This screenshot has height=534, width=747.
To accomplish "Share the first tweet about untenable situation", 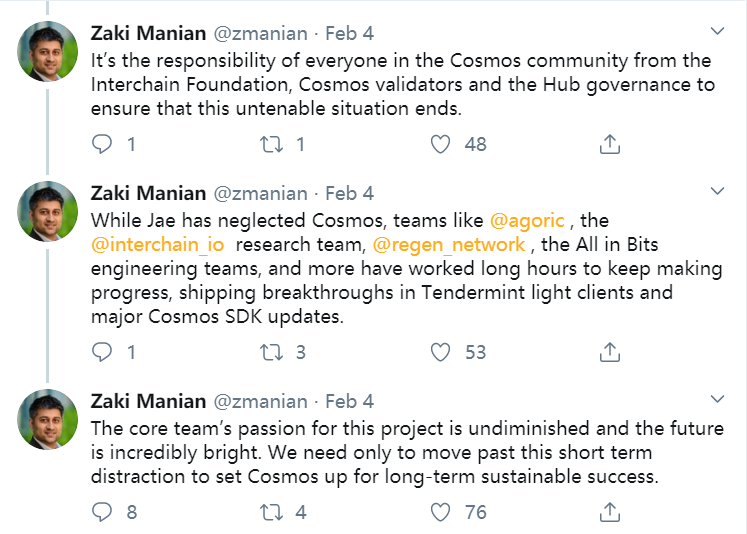I will pos(609,144).
